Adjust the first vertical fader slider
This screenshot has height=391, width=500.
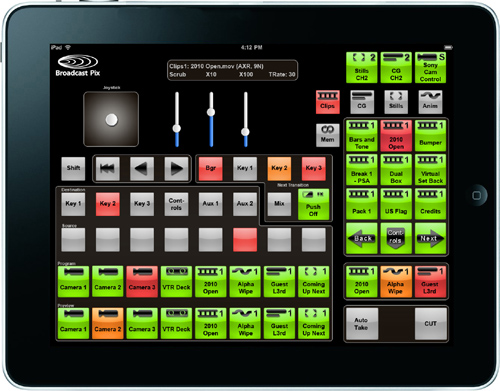click(177, 128)
